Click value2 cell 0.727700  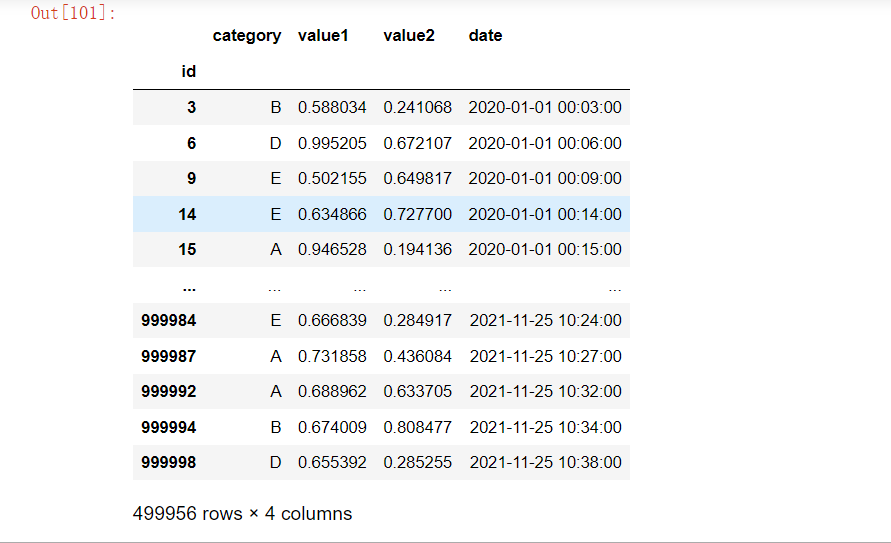tap(418, 214)
